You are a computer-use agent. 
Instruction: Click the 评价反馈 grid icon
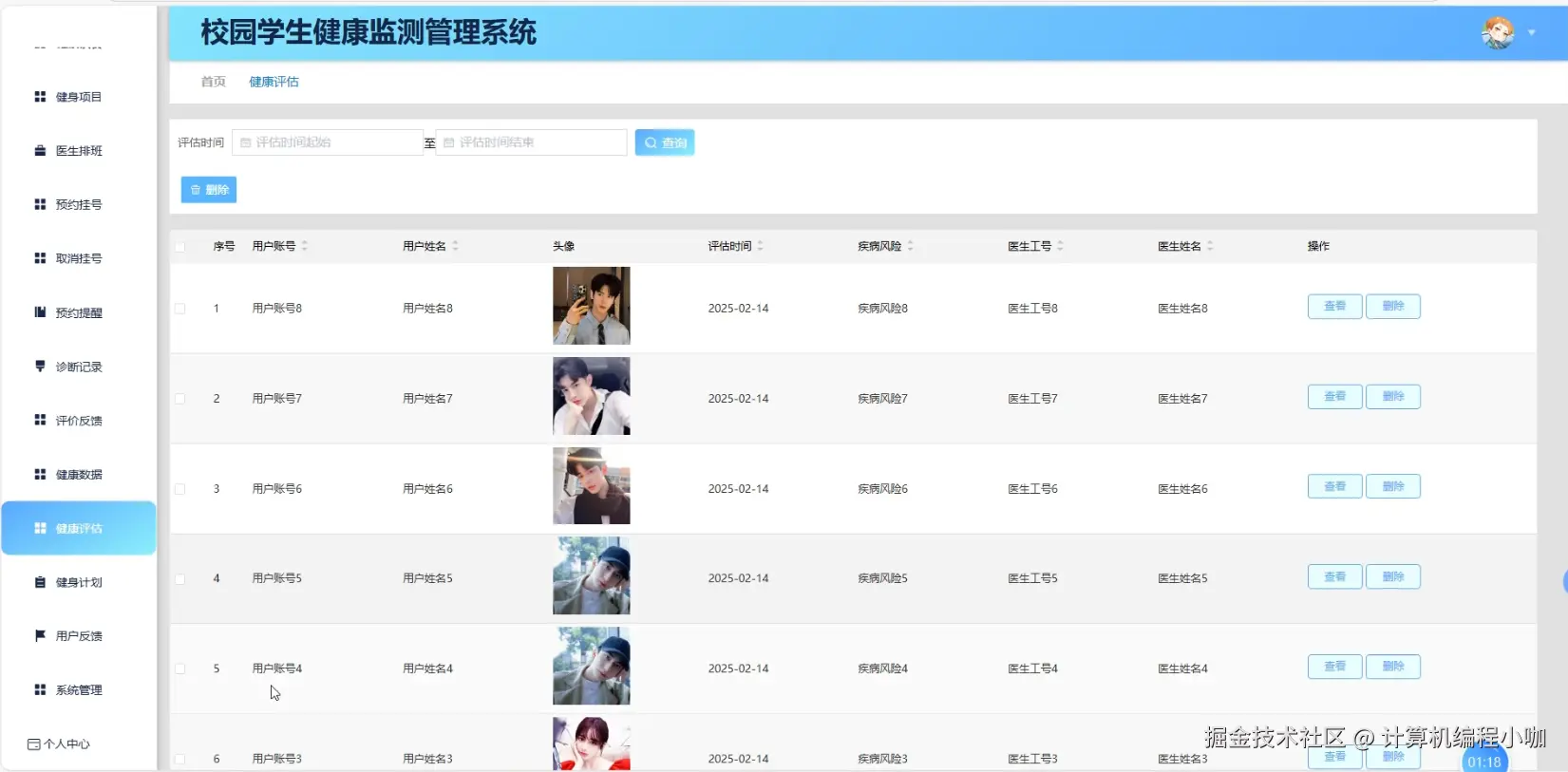(40, 420)
